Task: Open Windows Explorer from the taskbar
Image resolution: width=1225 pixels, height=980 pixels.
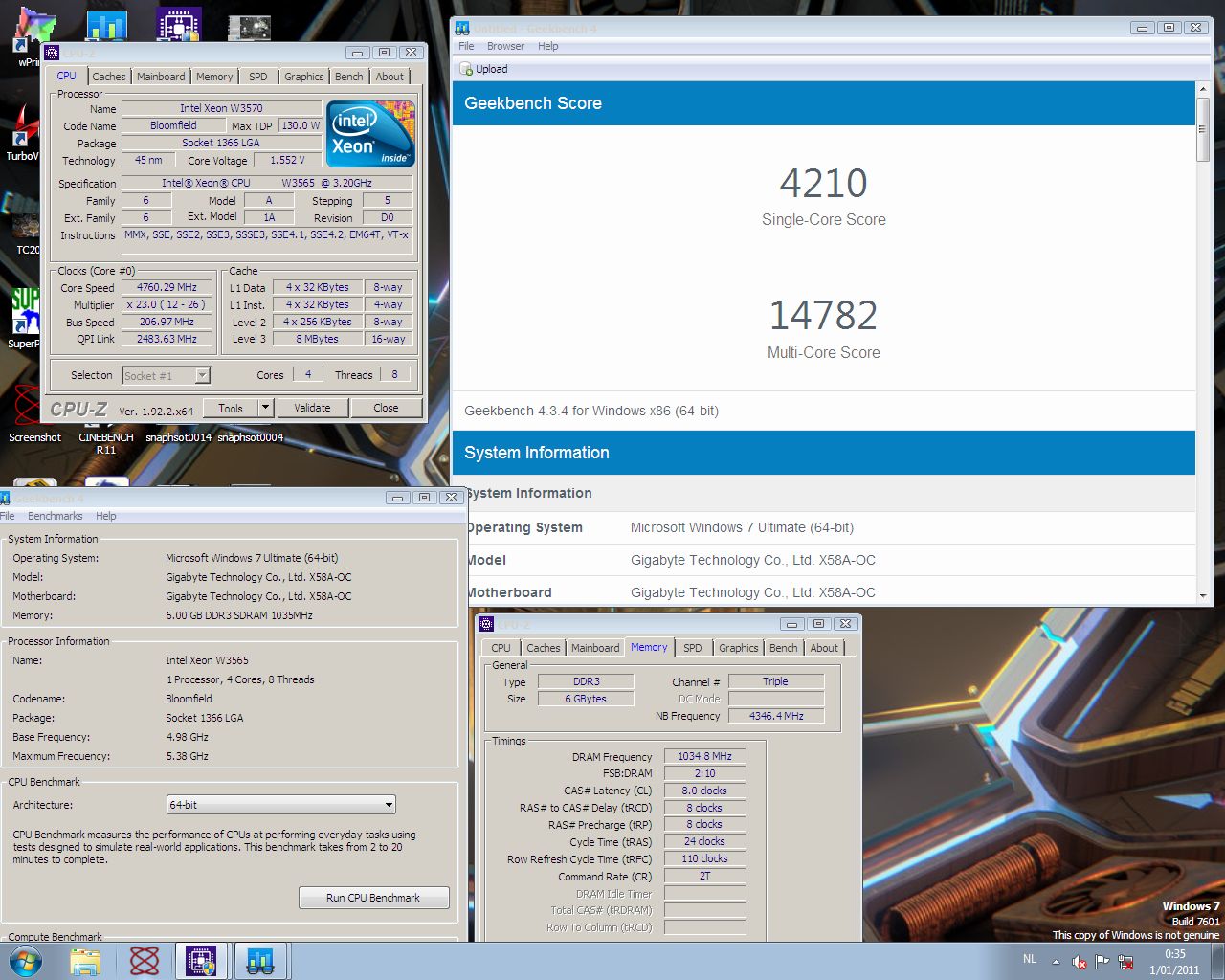Action: coord(85,961)
